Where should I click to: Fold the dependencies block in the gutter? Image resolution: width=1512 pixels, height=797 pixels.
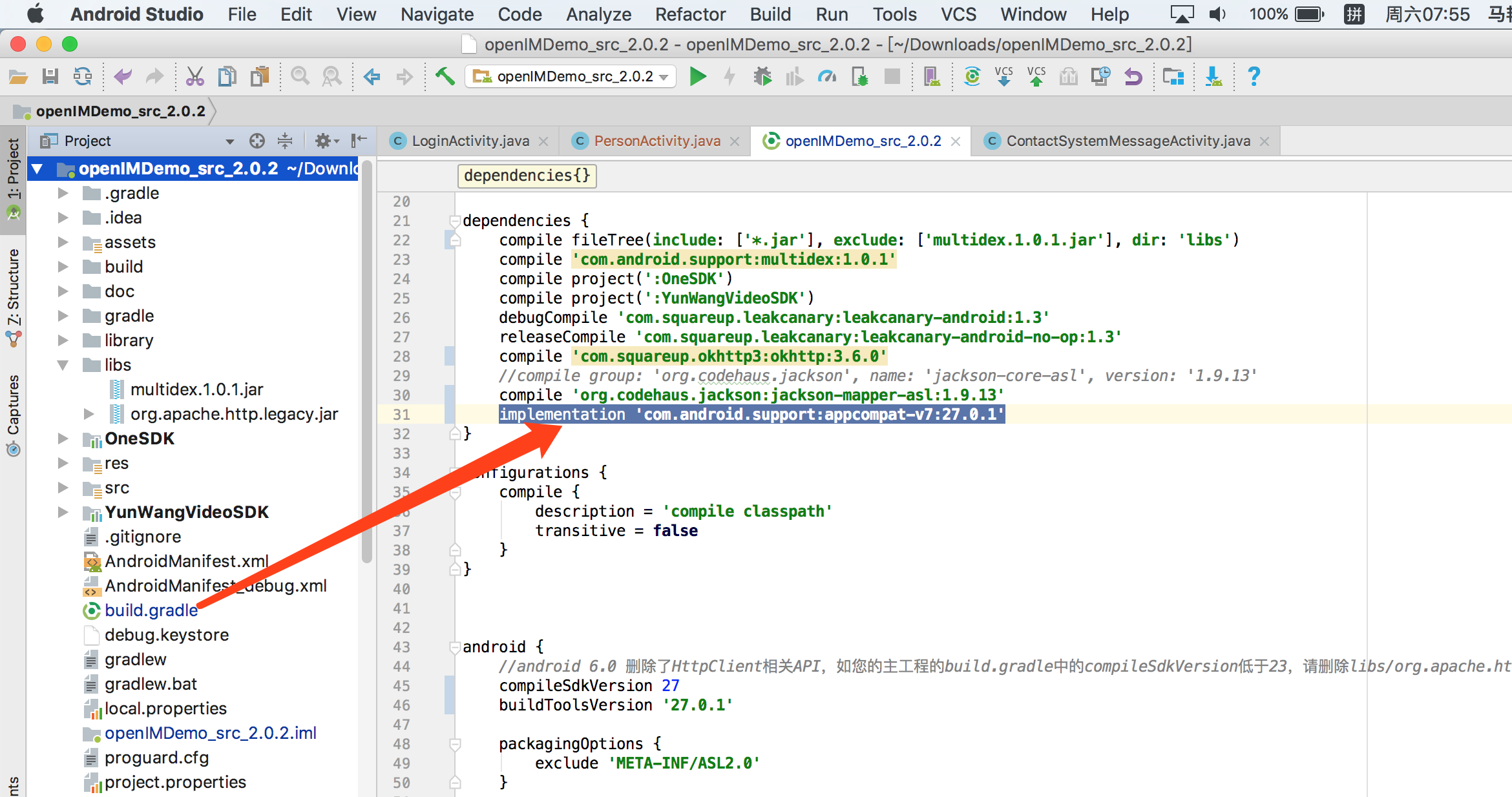coord(455,221)
